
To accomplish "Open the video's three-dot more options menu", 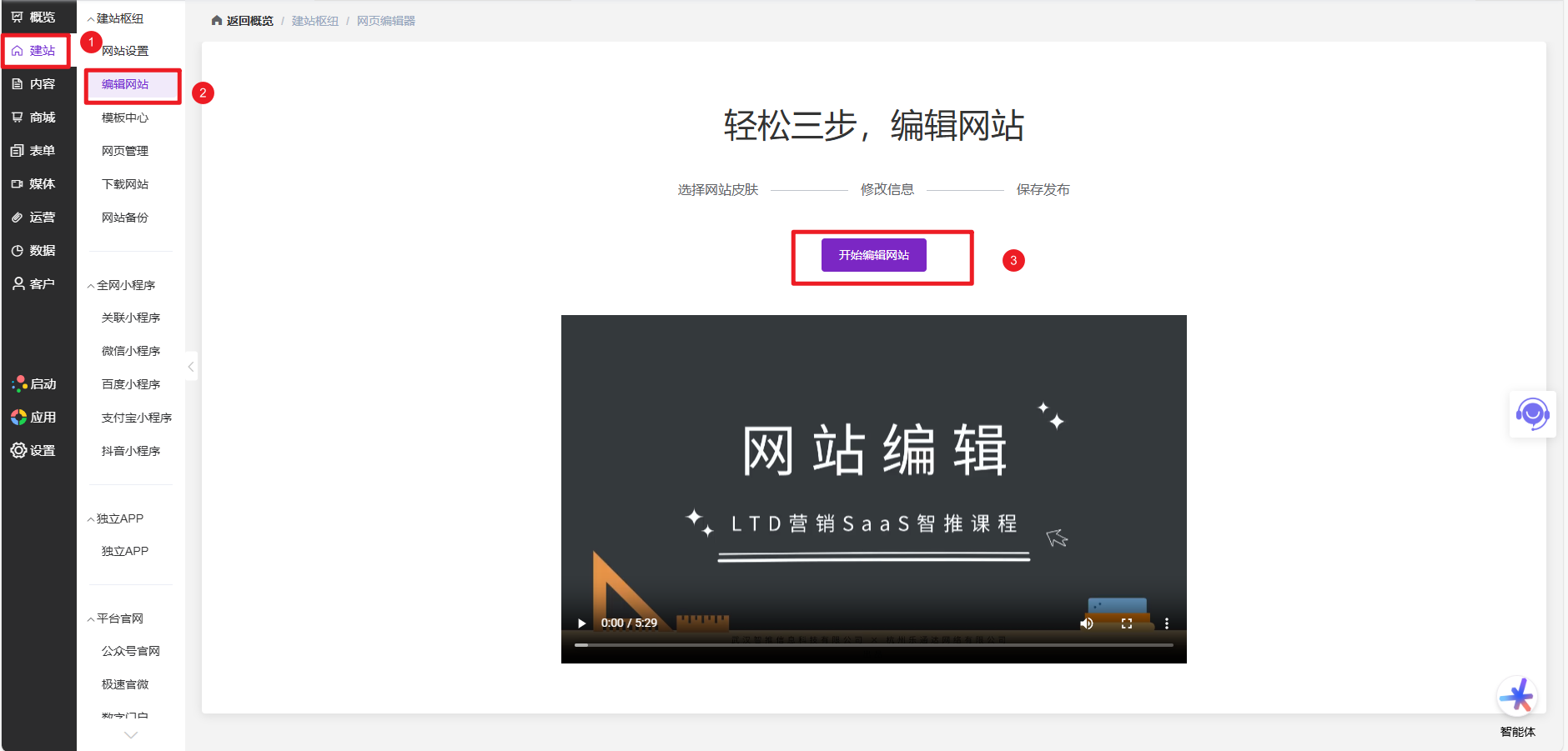I will [1166, 623].
